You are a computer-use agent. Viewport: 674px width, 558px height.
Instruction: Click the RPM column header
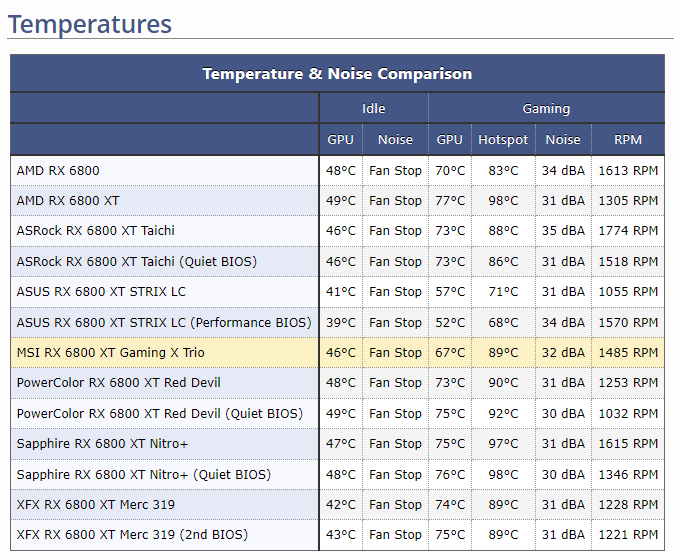coord(628,139)
